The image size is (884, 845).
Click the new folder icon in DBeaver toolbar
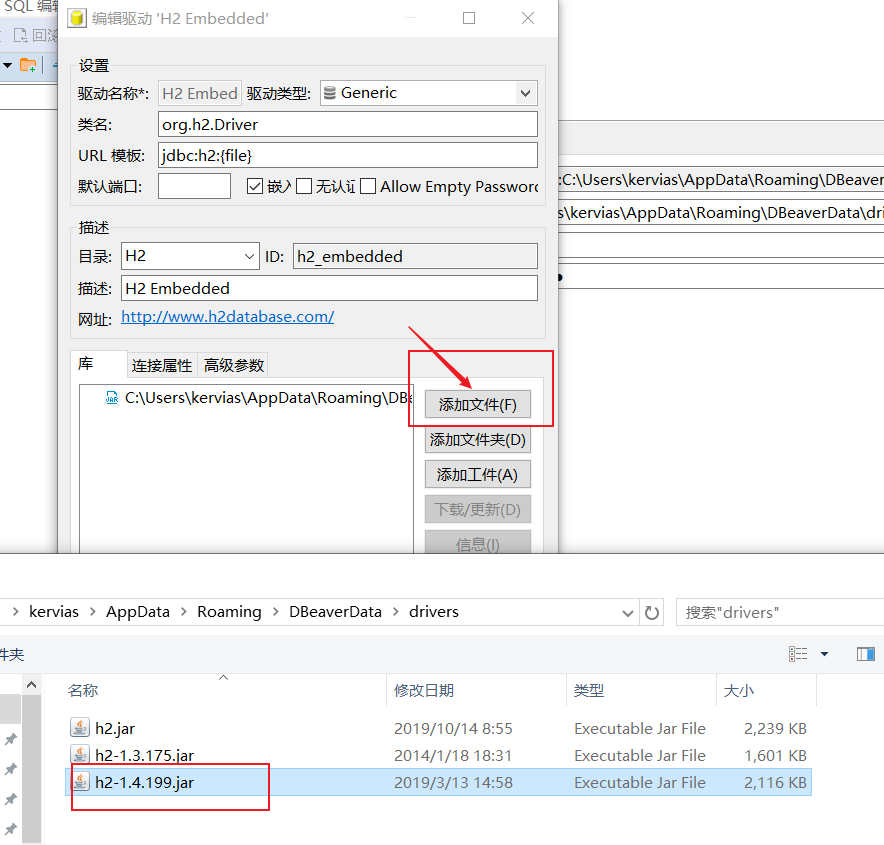(x=28, y=65)
